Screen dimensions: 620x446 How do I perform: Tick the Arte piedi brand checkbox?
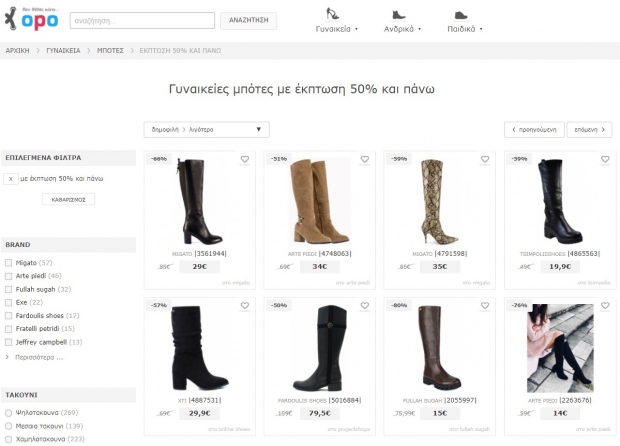(8, 276)
